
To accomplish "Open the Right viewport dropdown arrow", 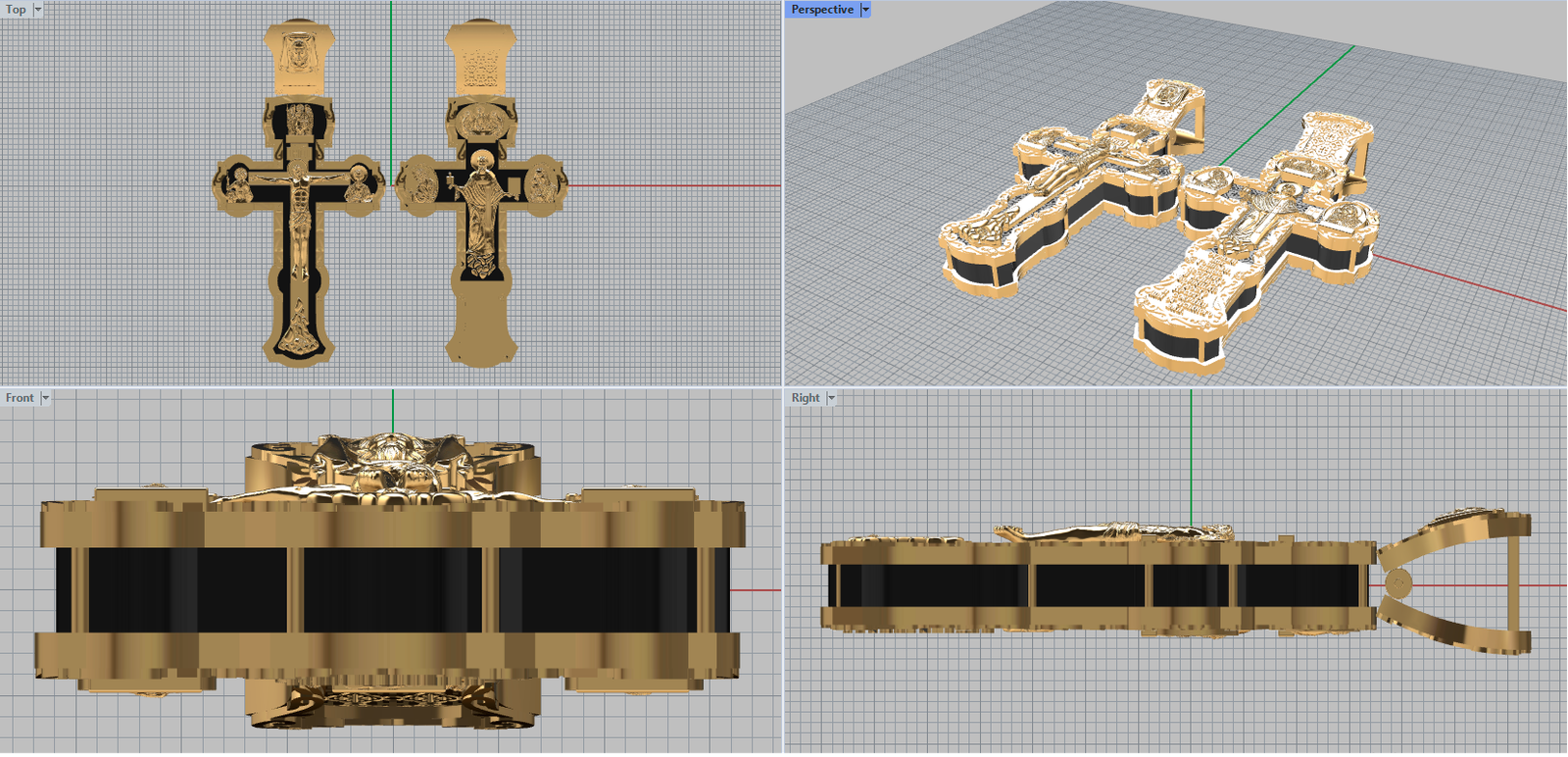I will click(x=831, y=398).
